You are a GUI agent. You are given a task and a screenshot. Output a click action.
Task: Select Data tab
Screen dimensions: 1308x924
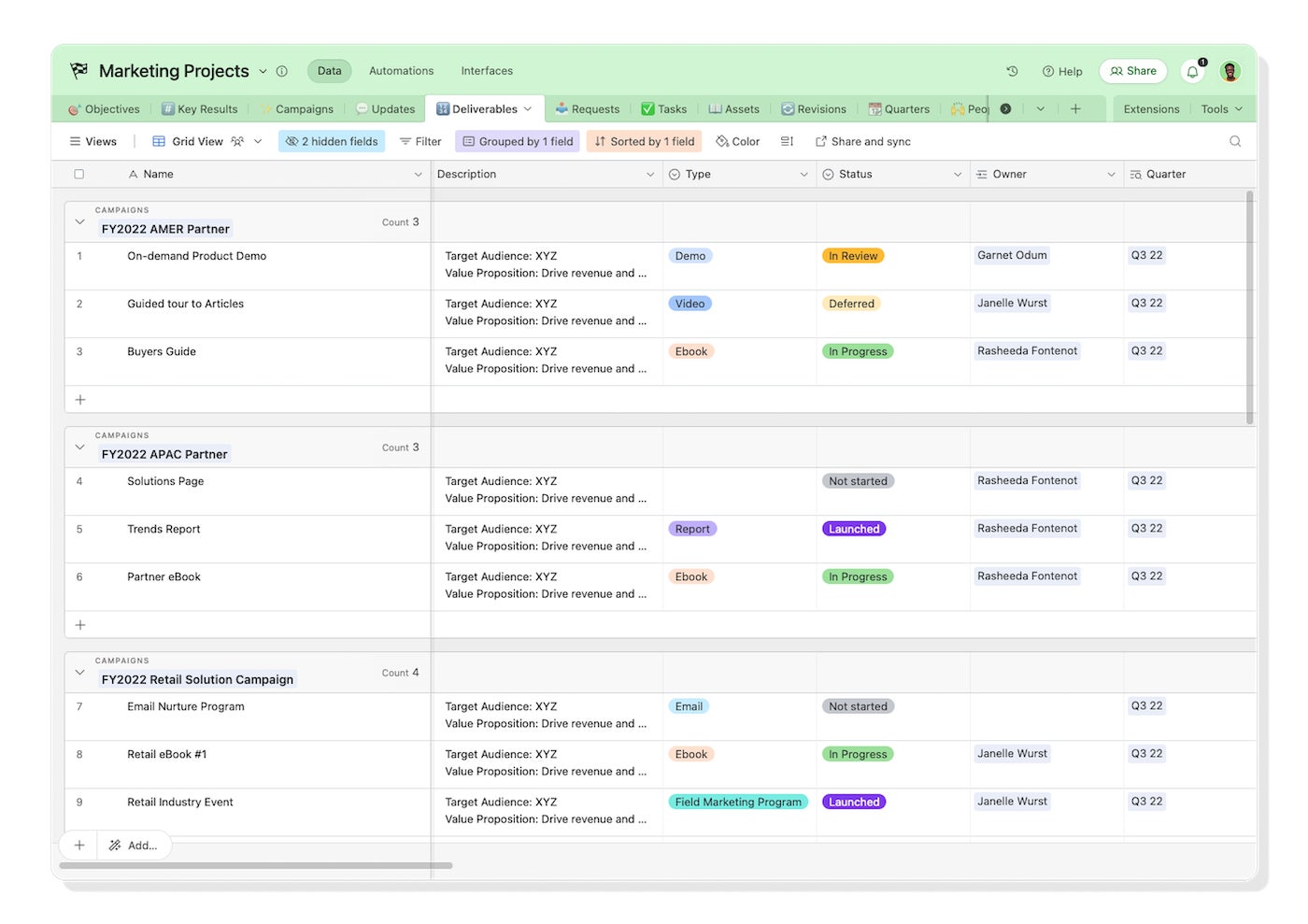(x=330, y=71)
